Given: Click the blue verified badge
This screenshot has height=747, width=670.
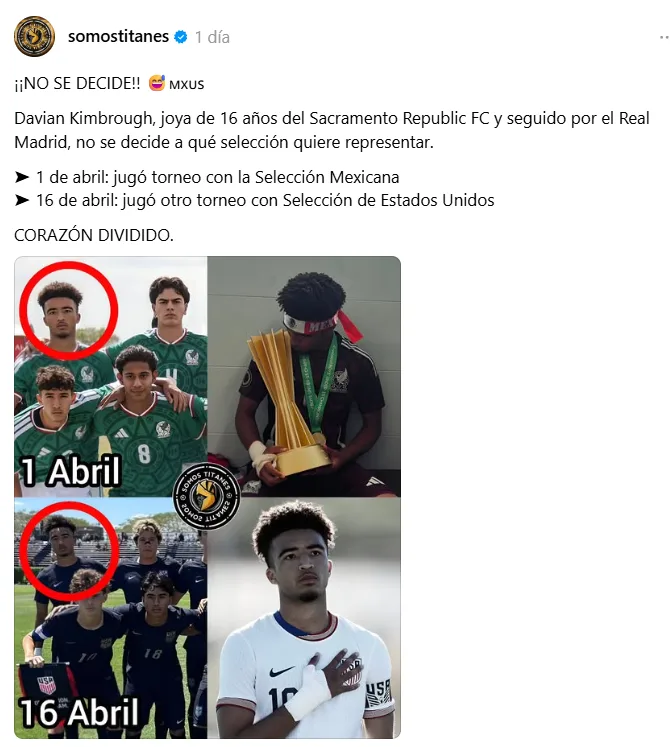Looking at the screenshot, I should (x=181, y=37).
